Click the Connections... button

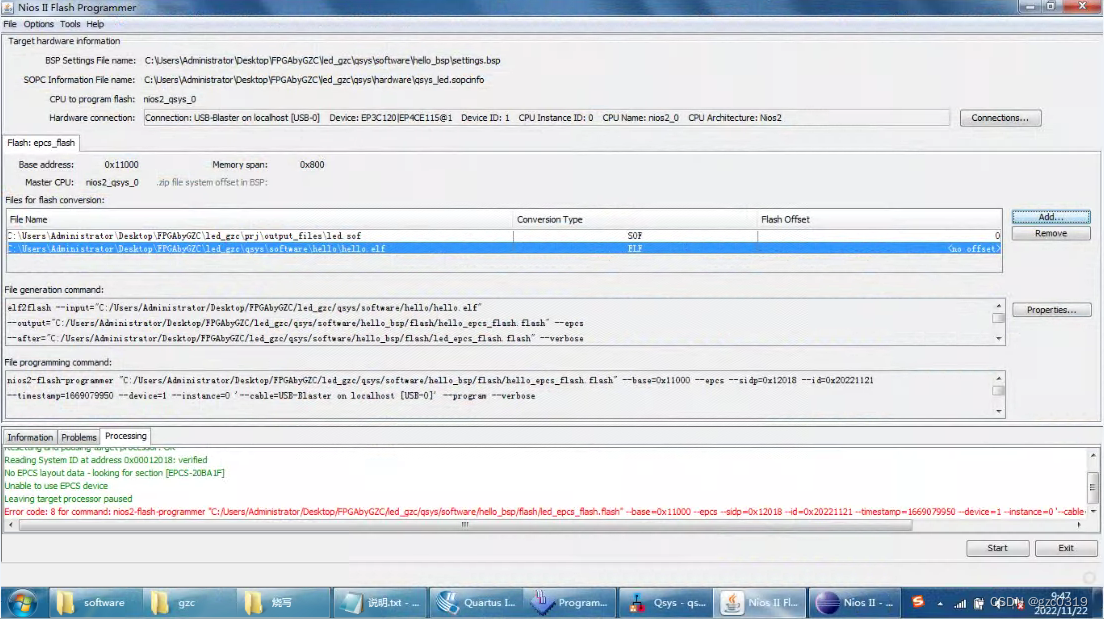point(1000,118)
